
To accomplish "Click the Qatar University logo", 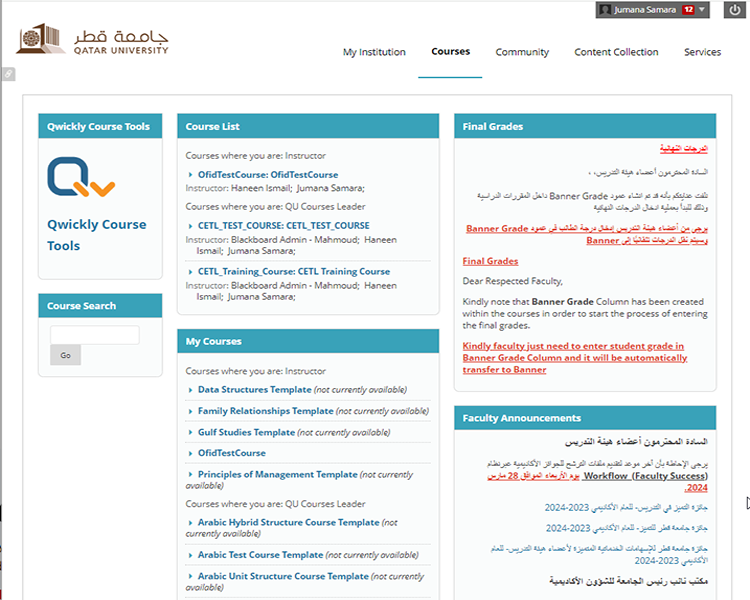I will coord(93,41).
